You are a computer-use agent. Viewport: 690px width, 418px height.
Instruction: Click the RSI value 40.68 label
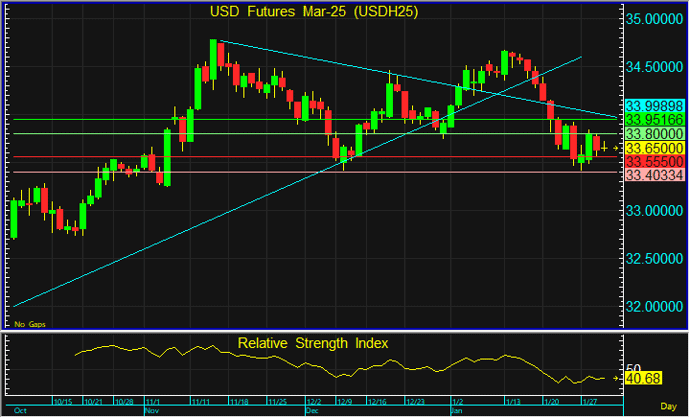(643, 378)
